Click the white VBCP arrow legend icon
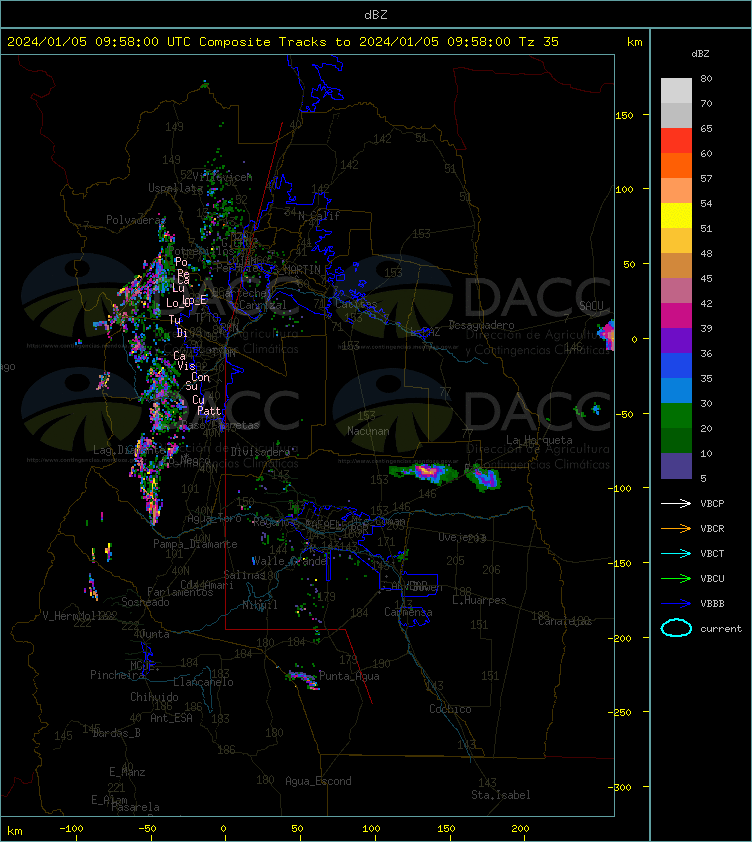752x842 pixels. [x=676, y=503]
